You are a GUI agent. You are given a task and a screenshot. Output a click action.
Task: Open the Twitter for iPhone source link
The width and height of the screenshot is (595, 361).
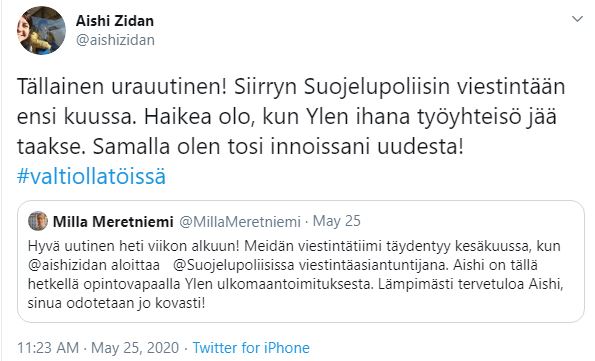pos(251,348)
